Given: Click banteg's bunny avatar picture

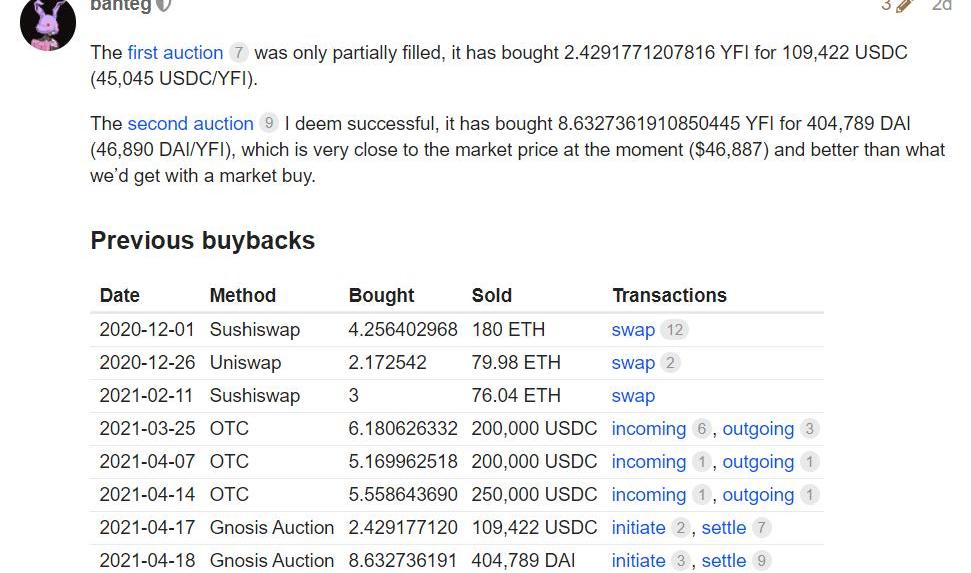Looking at the screenshot, I should (x=47, y=23).
